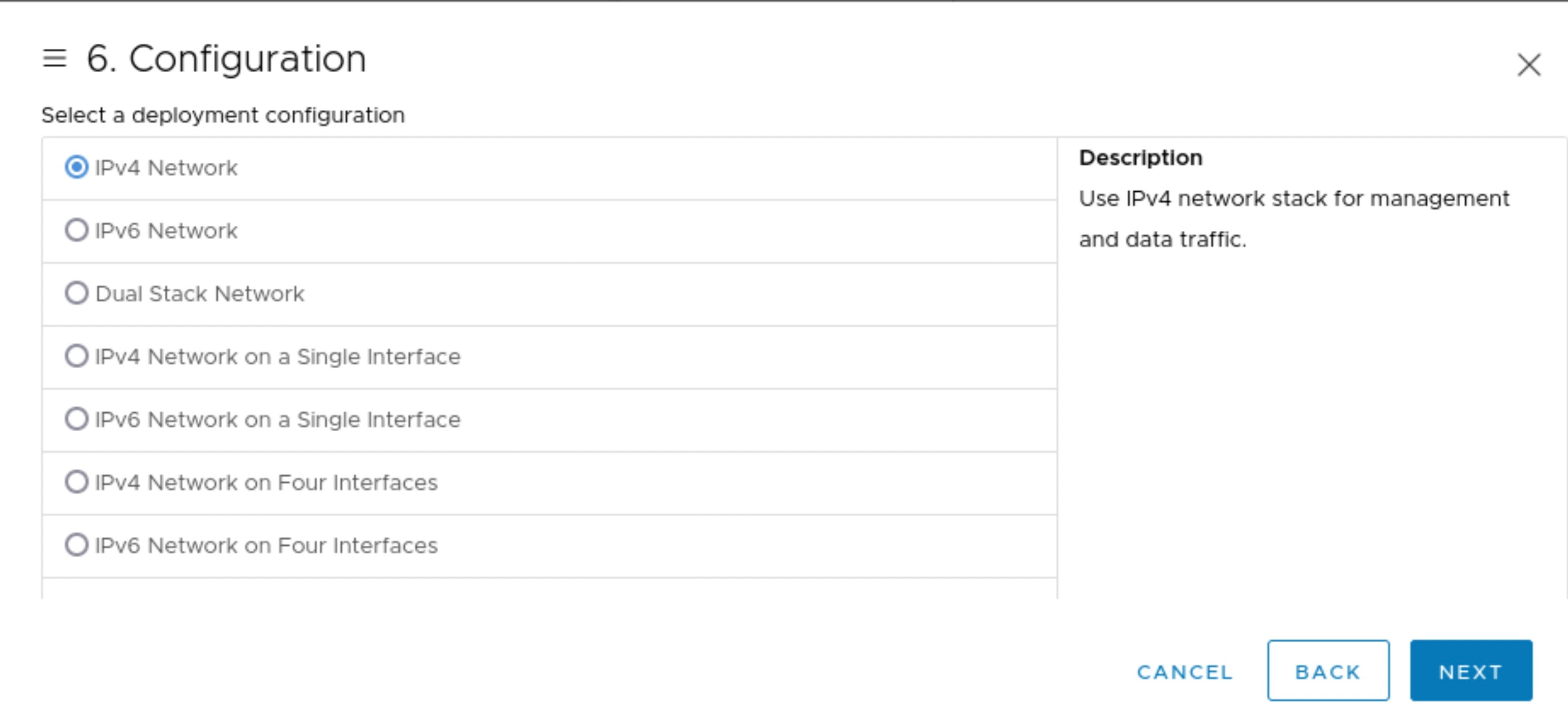Click the IPv6 Network row label text

pos(166,231)
